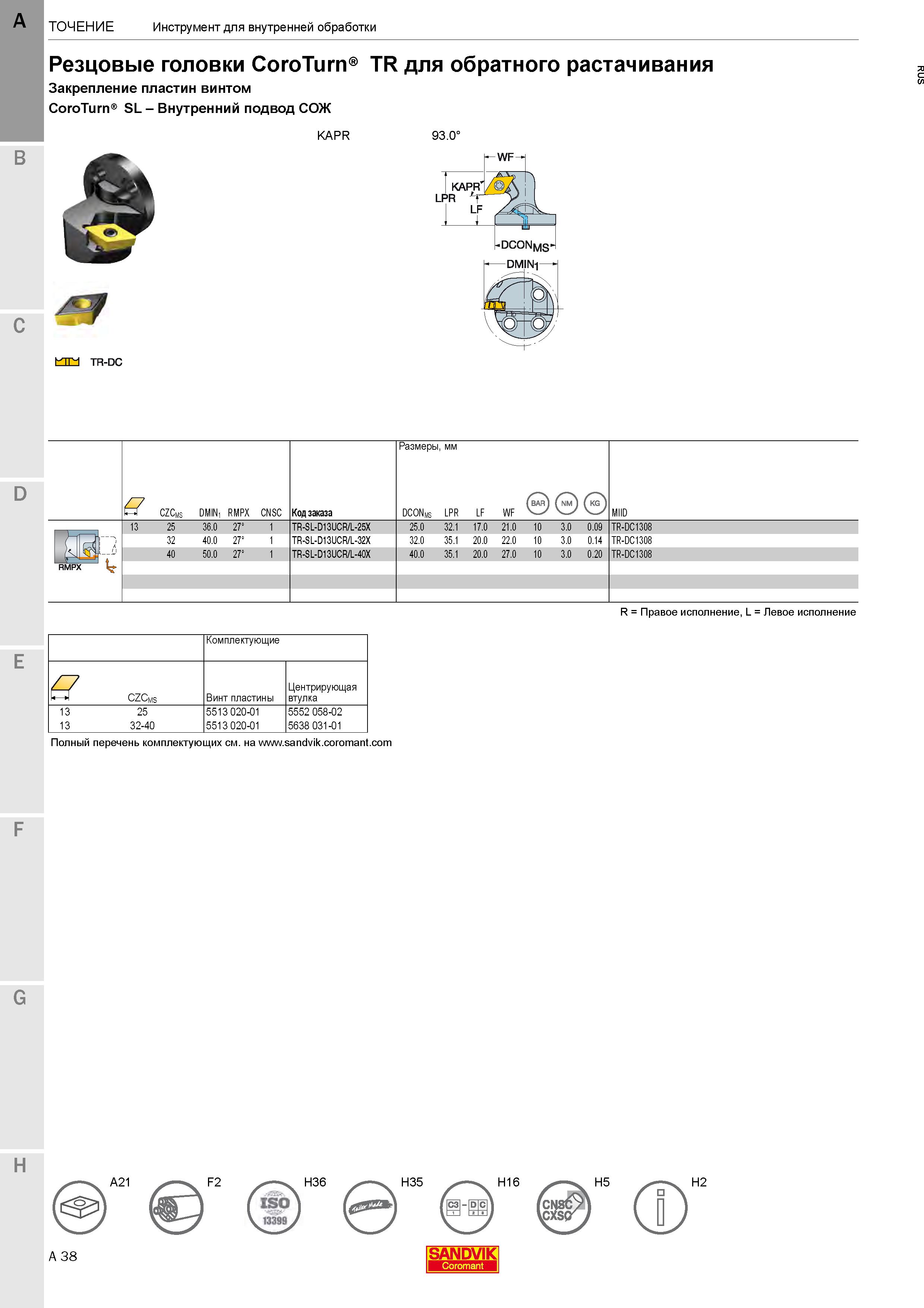Click the LPR value 32.1
924x1308 pixels.
pyautogui.click(x=451, y=527)
